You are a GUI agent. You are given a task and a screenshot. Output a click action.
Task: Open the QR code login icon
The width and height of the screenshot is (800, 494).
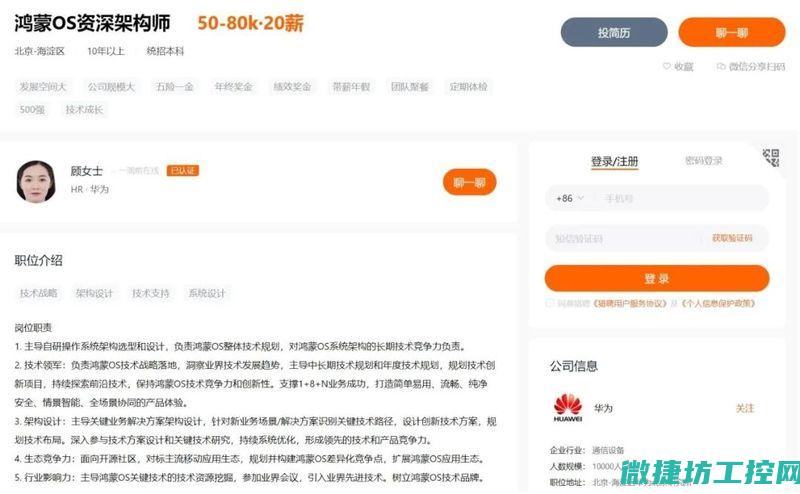[x=771, y=157]
